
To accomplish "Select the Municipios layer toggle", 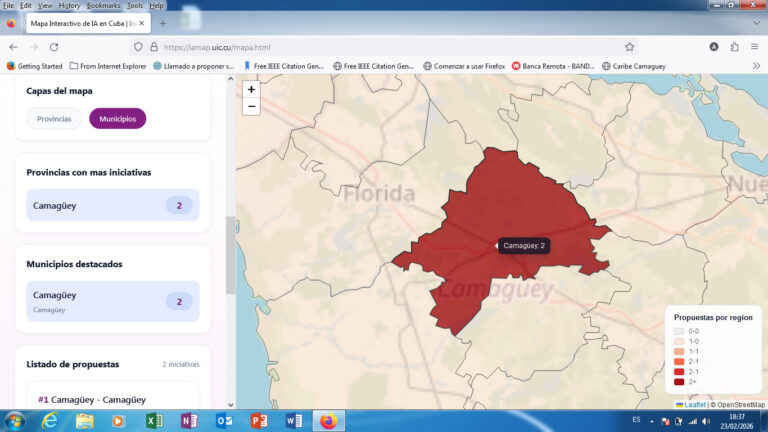I will point(117,119).
